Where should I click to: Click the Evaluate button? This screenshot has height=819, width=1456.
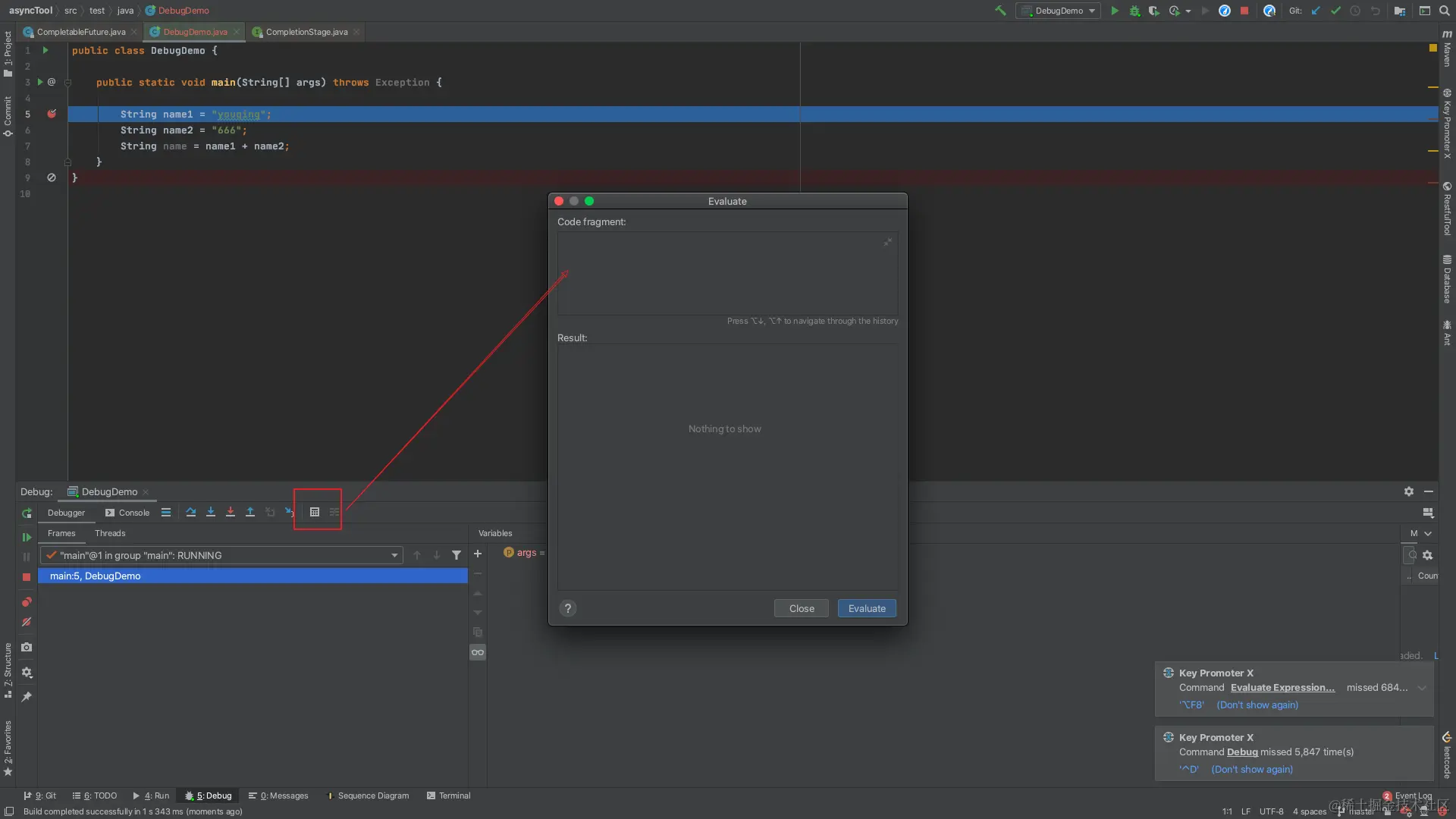[x=867, y=609]
